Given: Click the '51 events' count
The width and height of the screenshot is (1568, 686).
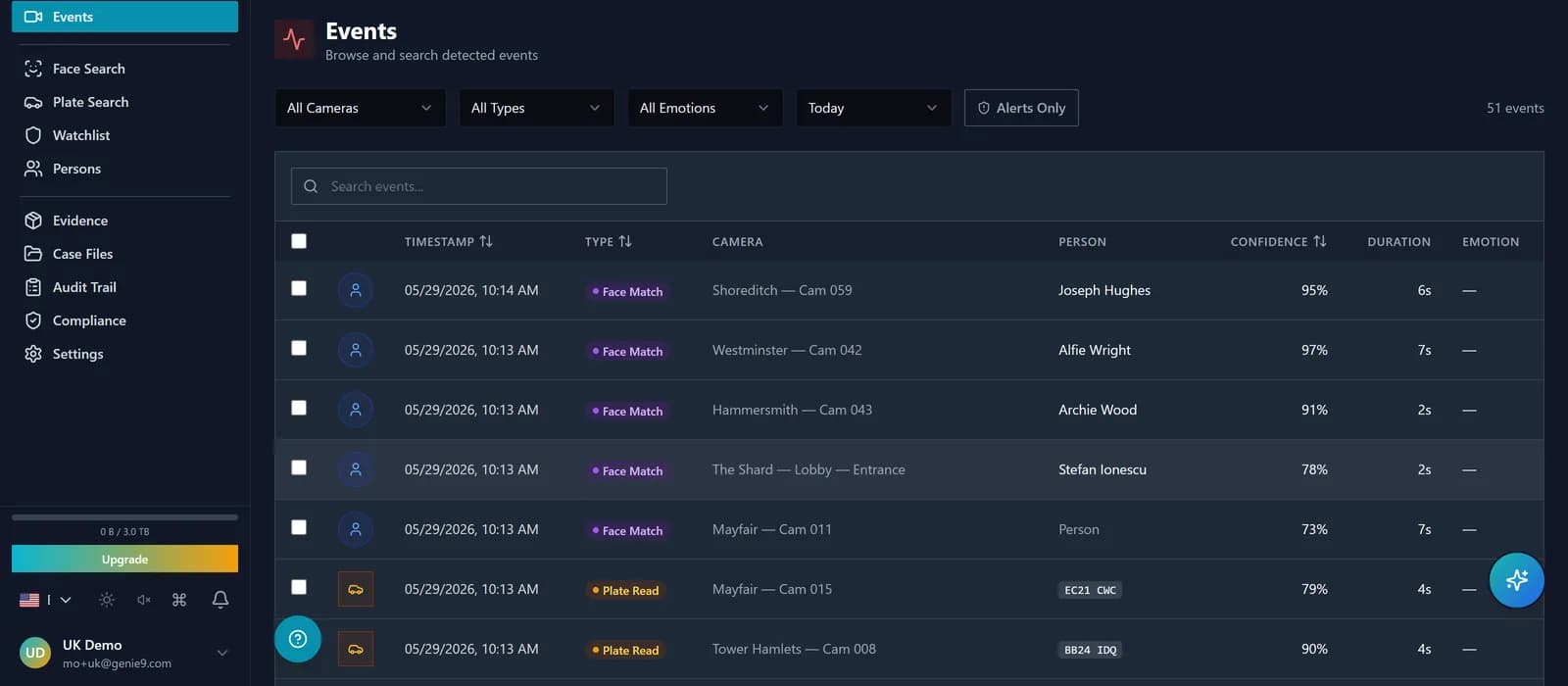Looking at the screenshot, I should click(x=1515, y=108).
